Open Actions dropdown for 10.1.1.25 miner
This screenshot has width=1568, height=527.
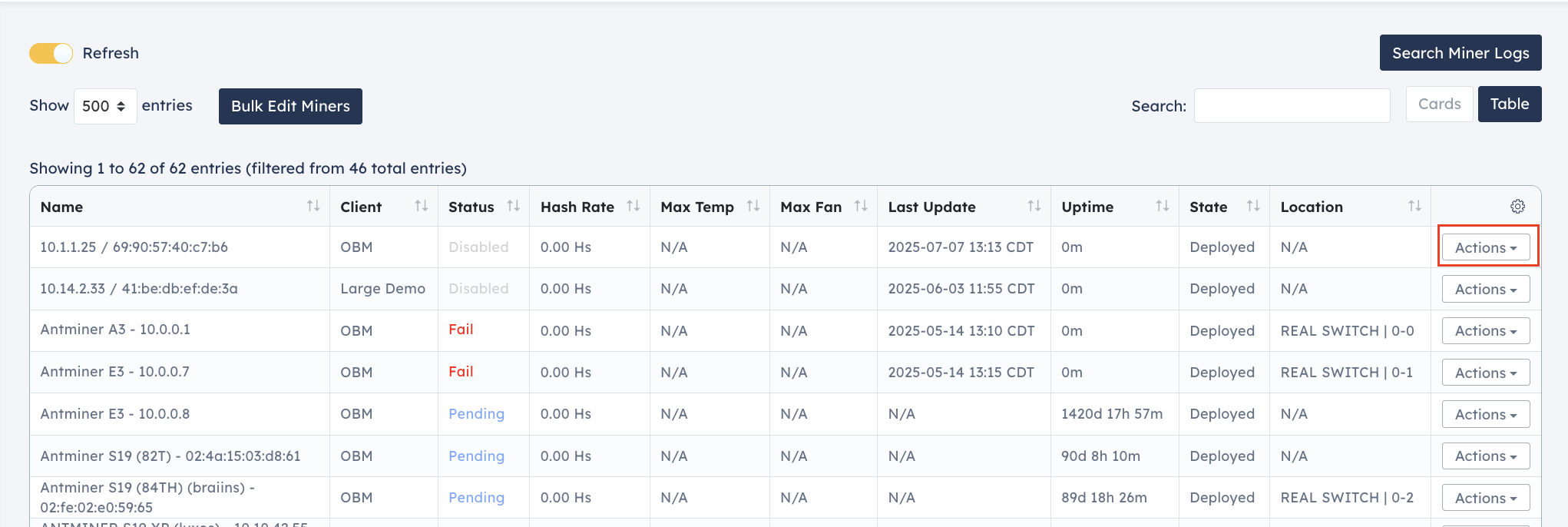(1486, 247)
